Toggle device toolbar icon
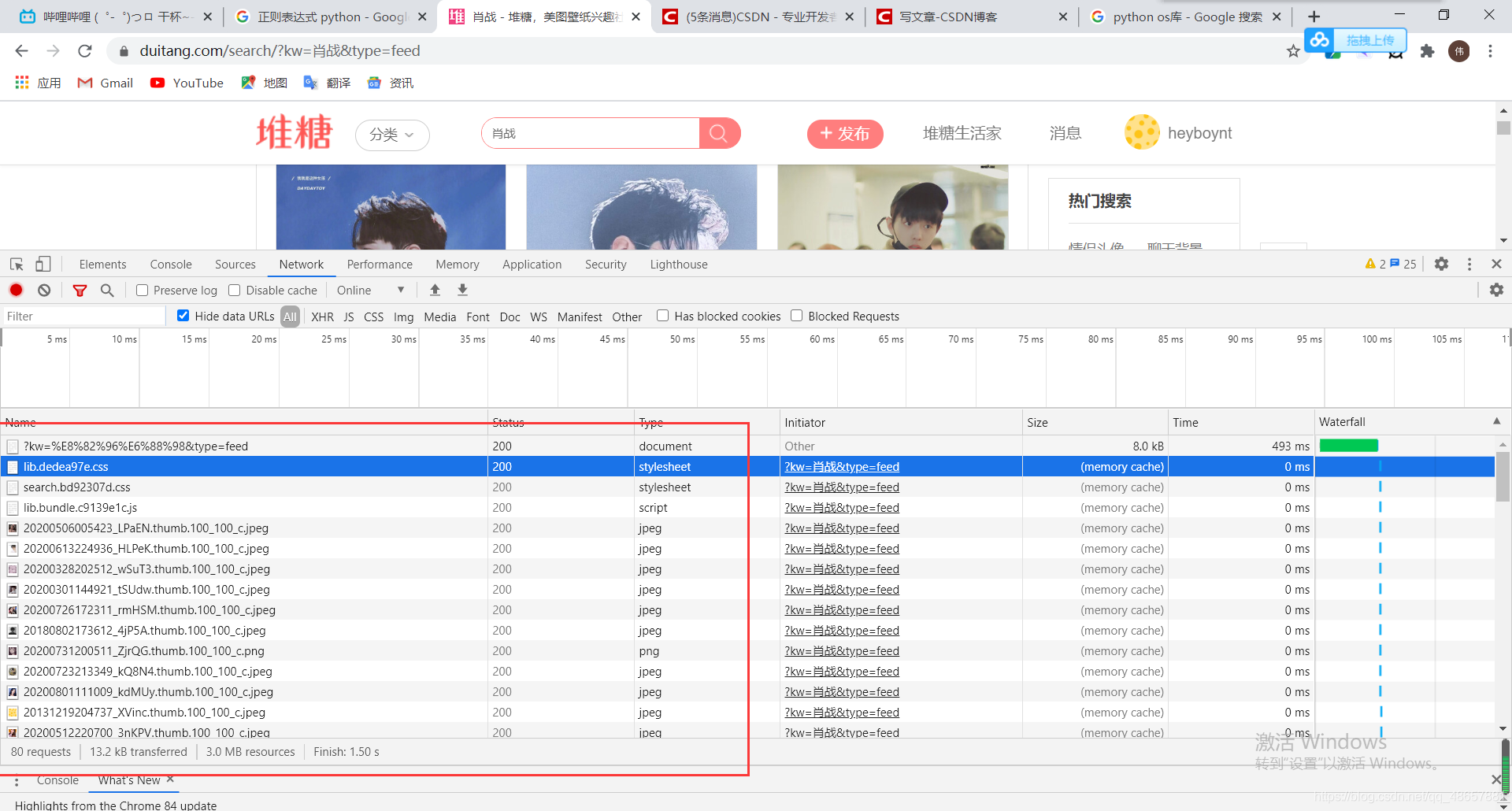1512x811 pixels. [x=43, y=264]
